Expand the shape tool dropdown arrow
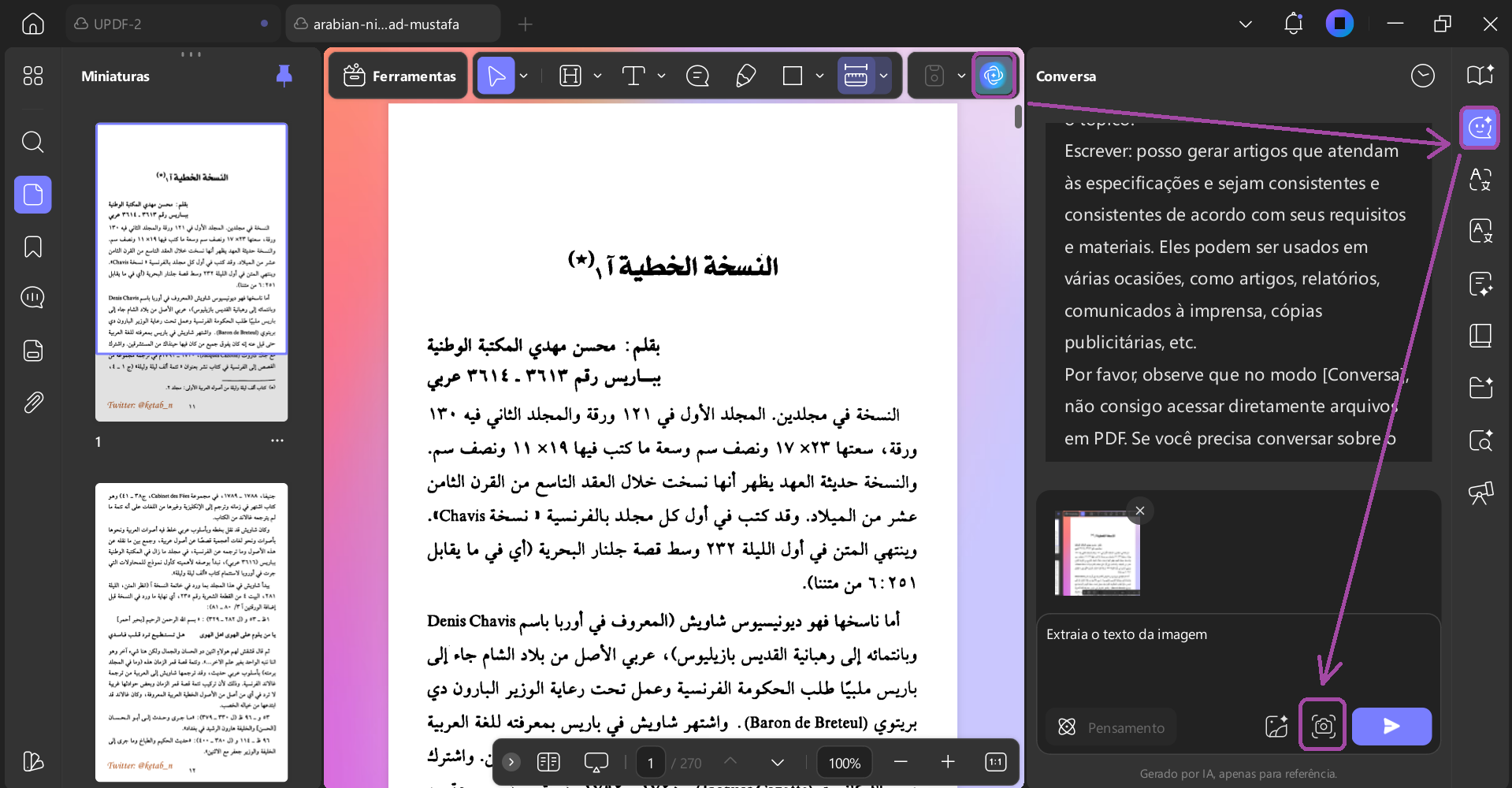Image resolution: width=1512 pixels, height=788 pixels. point(819,76)
